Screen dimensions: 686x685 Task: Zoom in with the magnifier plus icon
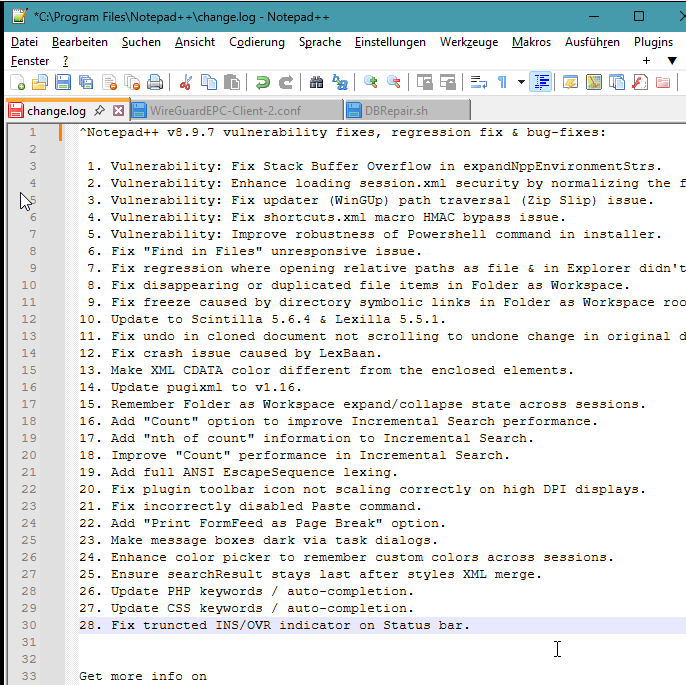pos(371,82)
